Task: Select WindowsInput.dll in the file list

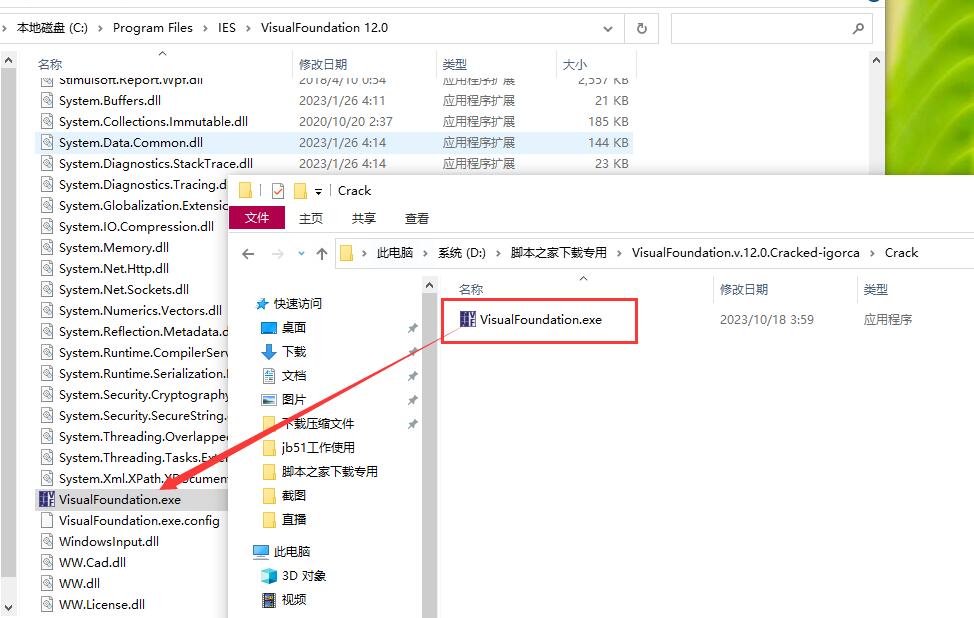Action: point(109,542)
